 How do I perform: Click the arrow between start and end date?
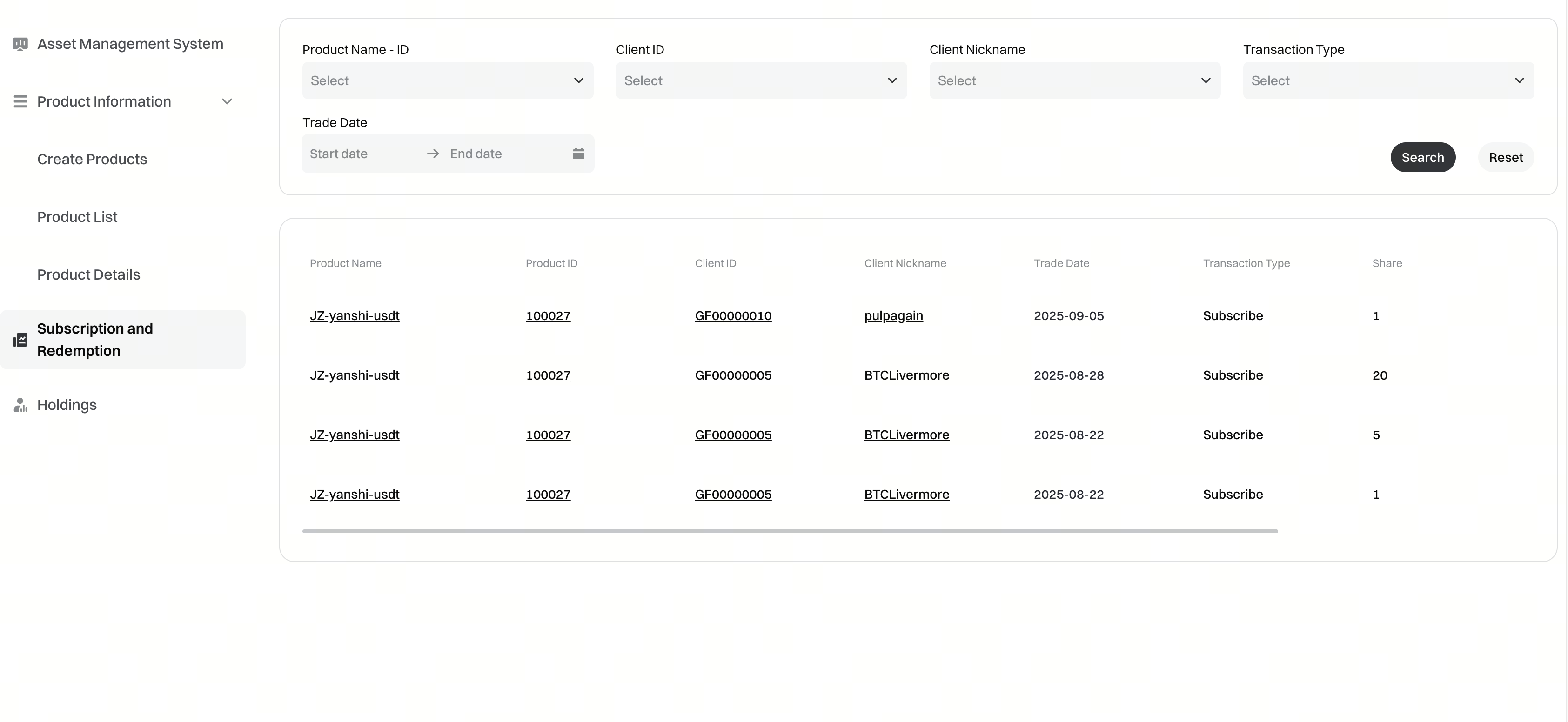pos(433,154)
